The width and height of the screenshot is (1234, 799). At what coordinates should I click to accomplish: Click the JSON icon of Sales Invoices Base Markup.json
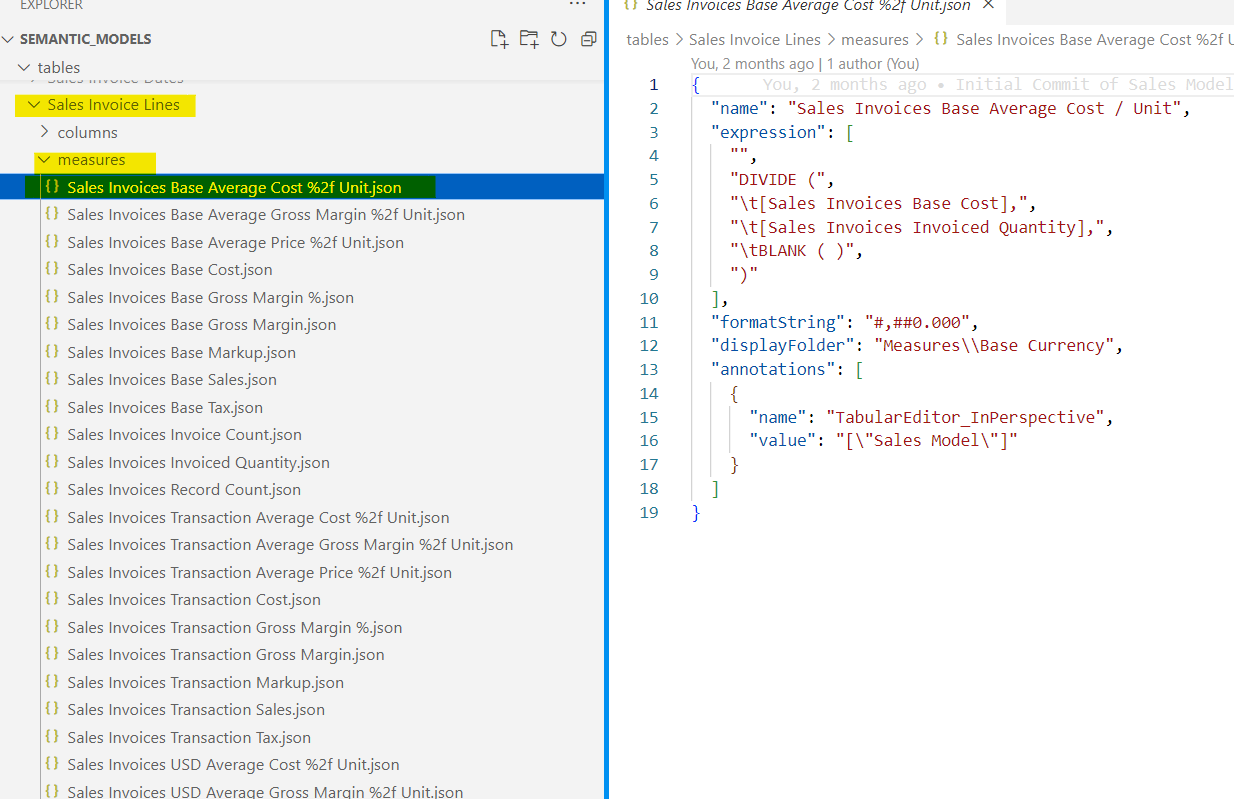(x=52, y=352)
